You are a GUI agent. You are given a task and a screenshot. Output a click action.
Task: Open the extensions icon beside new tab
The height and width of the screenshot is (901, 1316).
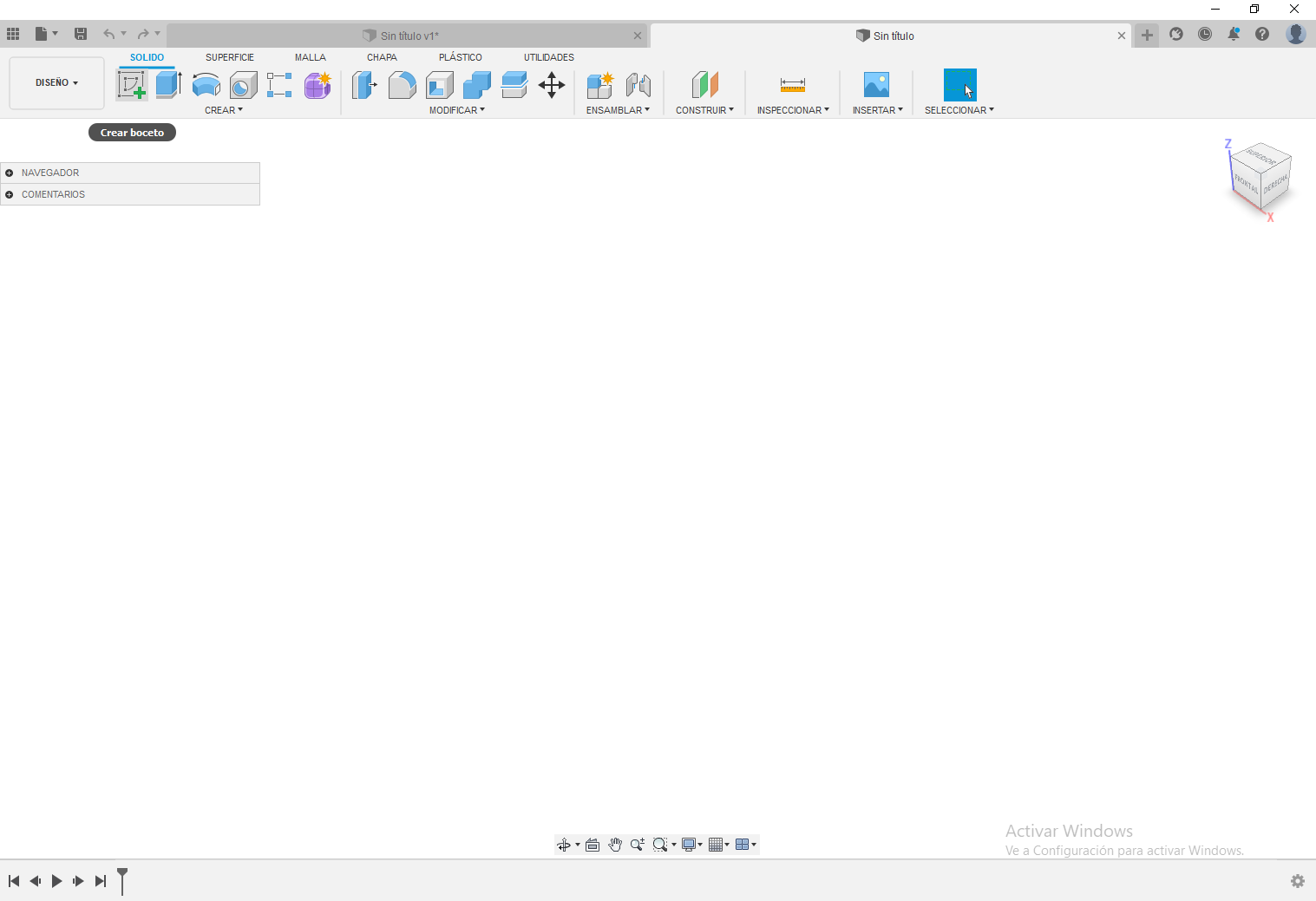point(1176,34)
